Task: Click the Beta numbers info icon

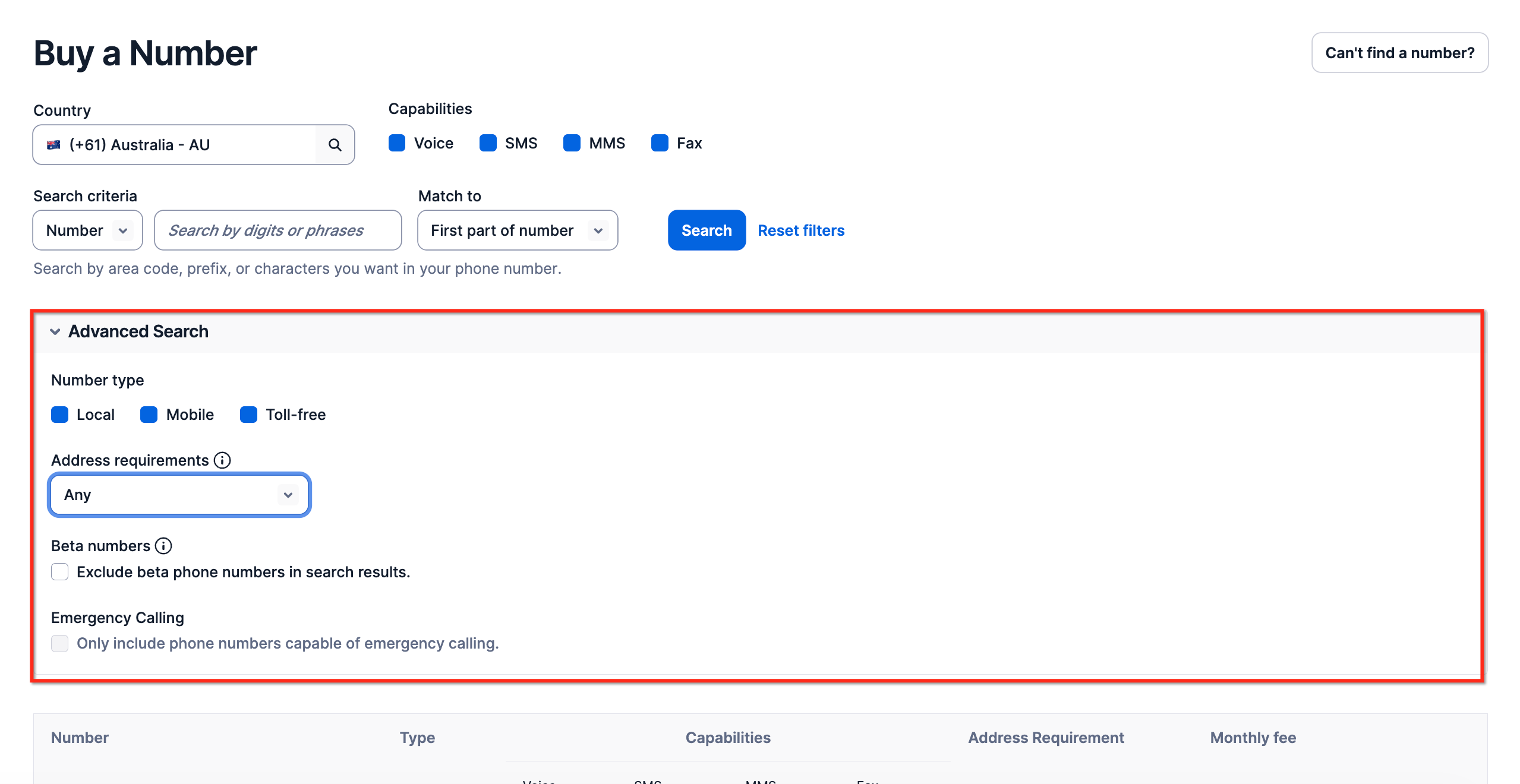Action: (163, 546)
